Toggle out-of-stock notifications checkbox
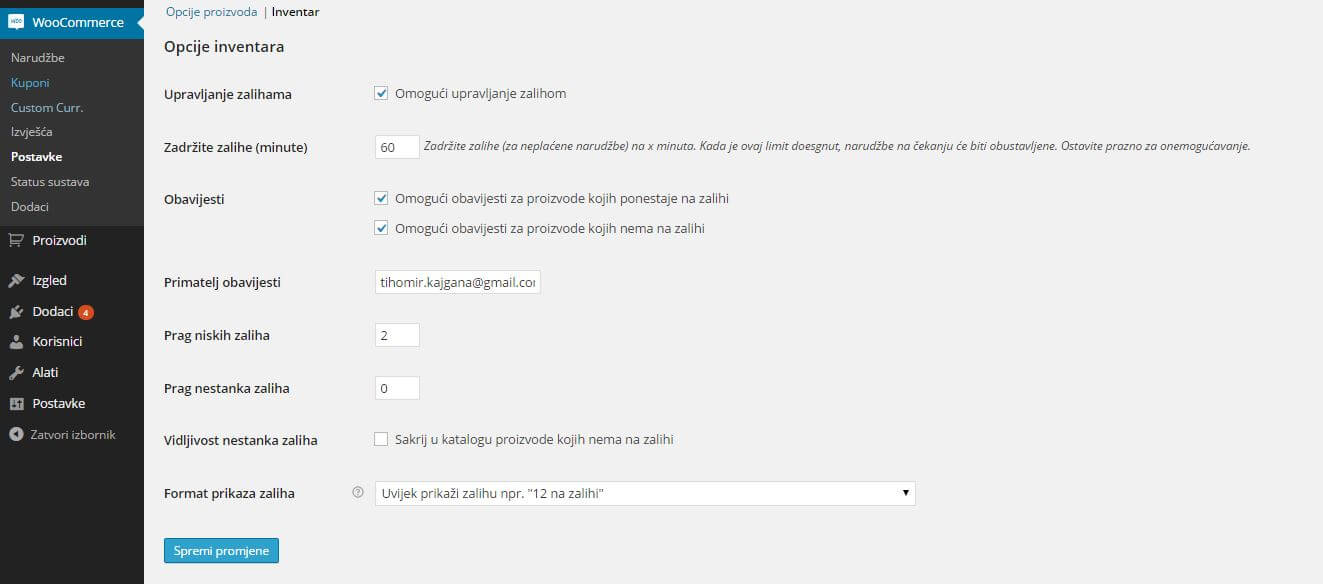The width and height of the screenshot is (1323, 584). click(x=381, y=229)
